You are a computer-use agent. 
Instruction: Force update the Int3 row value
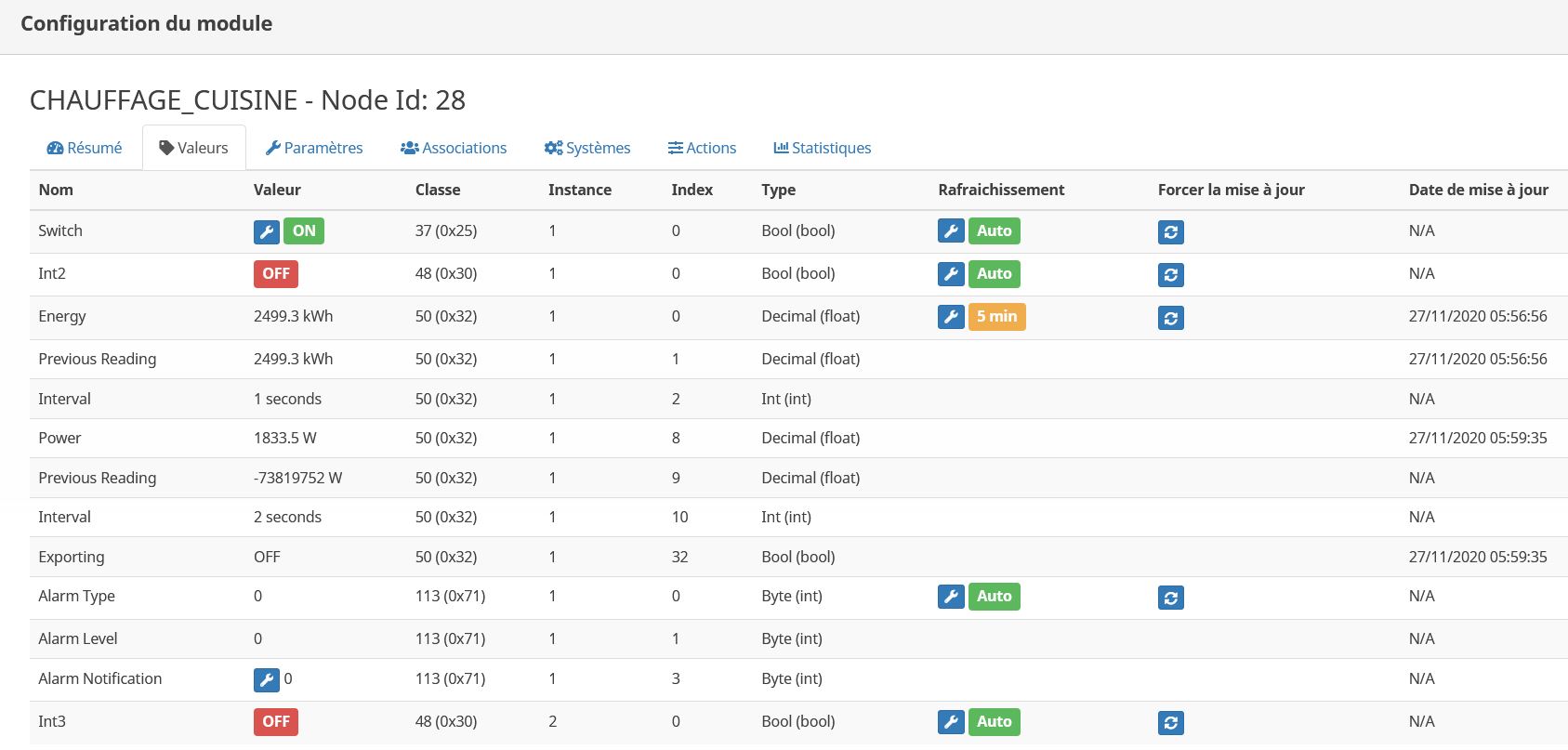pyautogui.click(x=1170, y=723)
